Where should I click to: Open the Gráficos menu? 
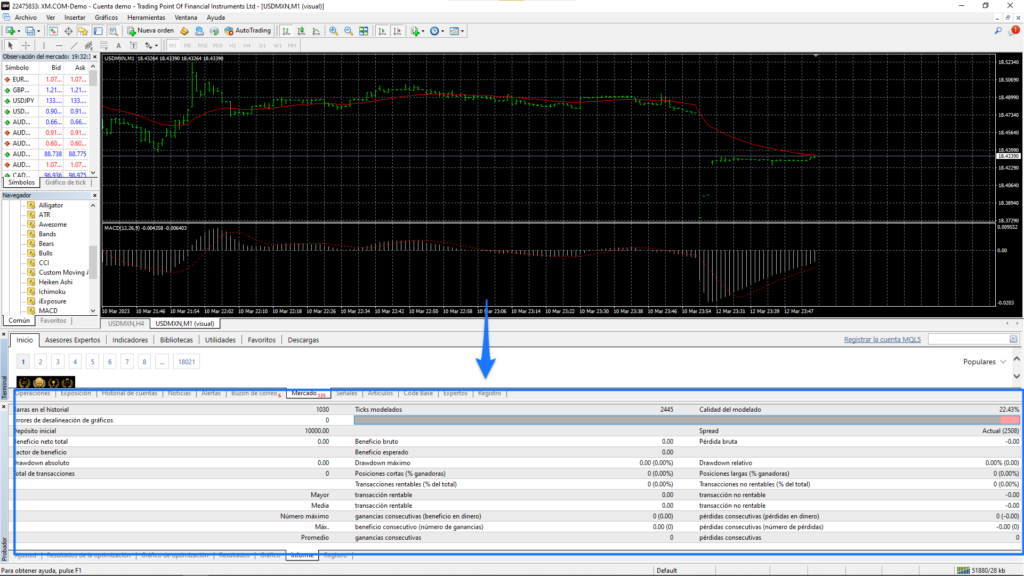coord(106,18)
